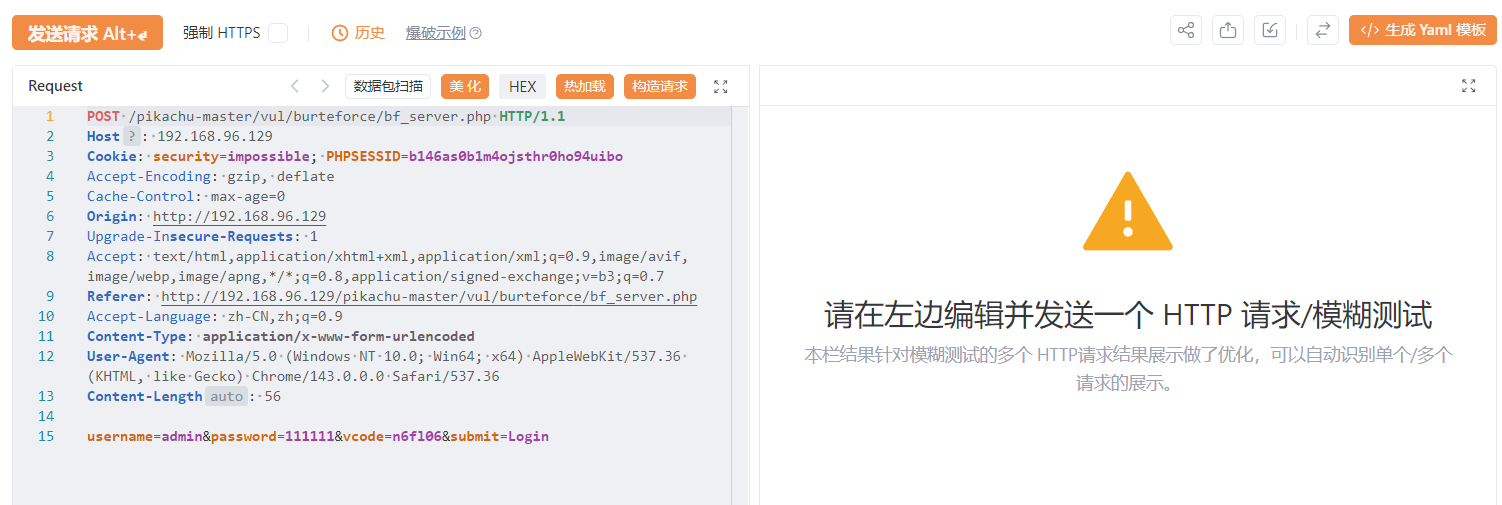Click 'application/x-www-form-urlencoded' Content-Type value

pyautogui.click(x=339, y=336)
